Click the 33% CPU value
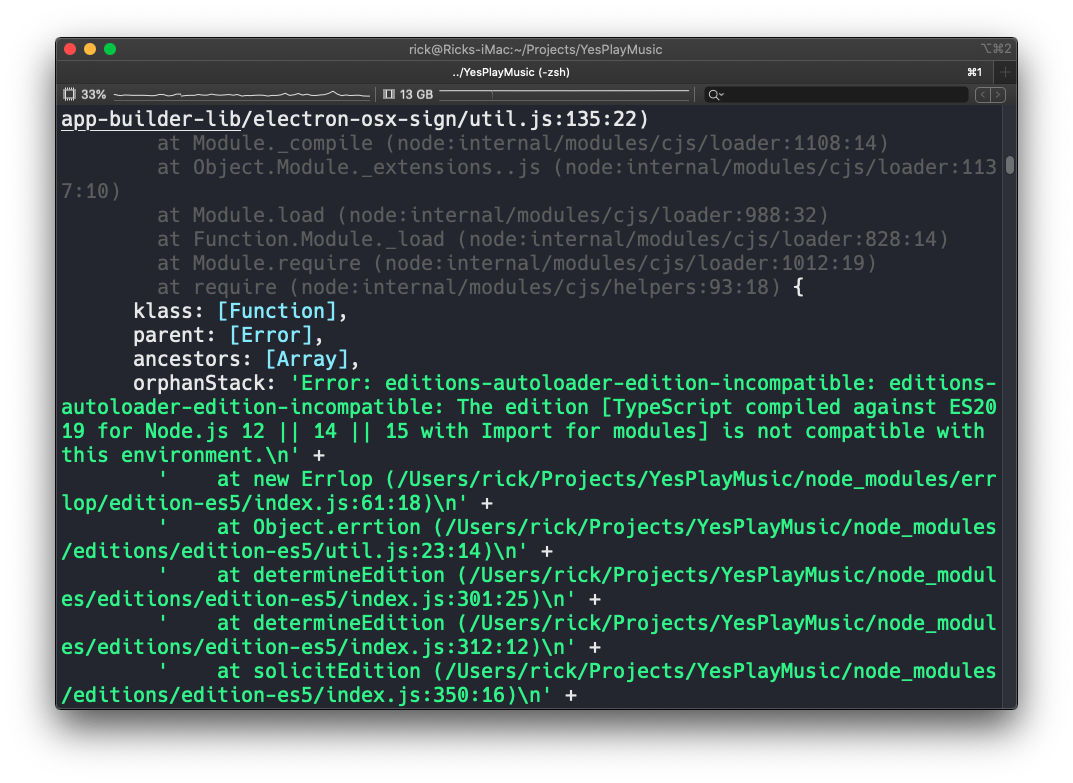Screen dimensions: 1073x783 pos(94,94)
